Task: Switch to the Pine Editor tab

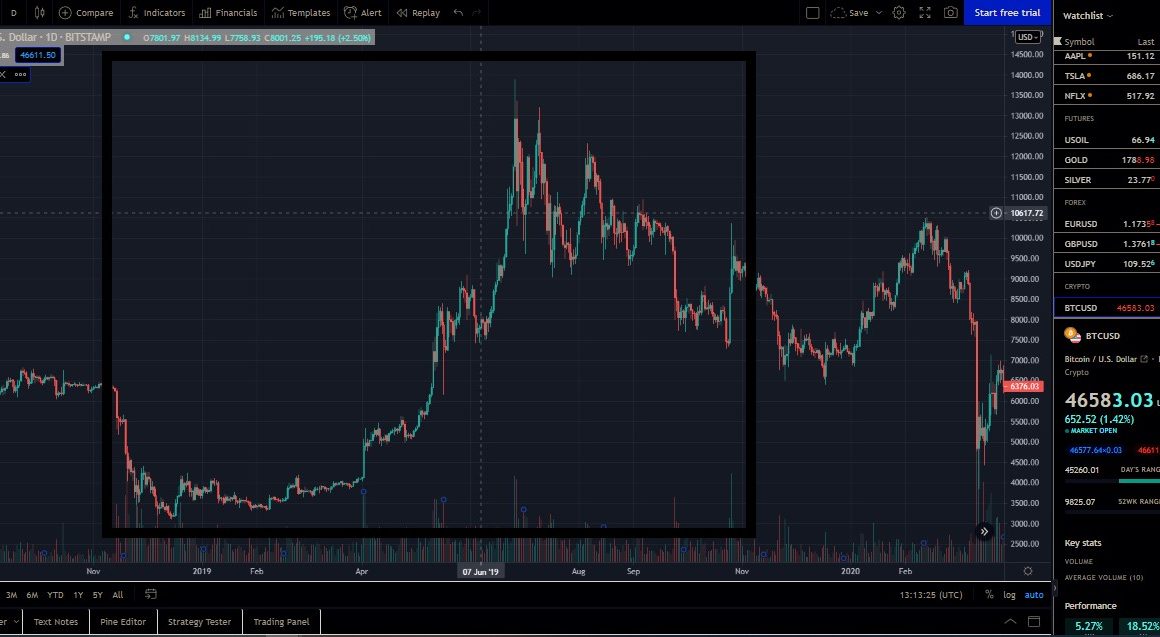Action: 123,622
